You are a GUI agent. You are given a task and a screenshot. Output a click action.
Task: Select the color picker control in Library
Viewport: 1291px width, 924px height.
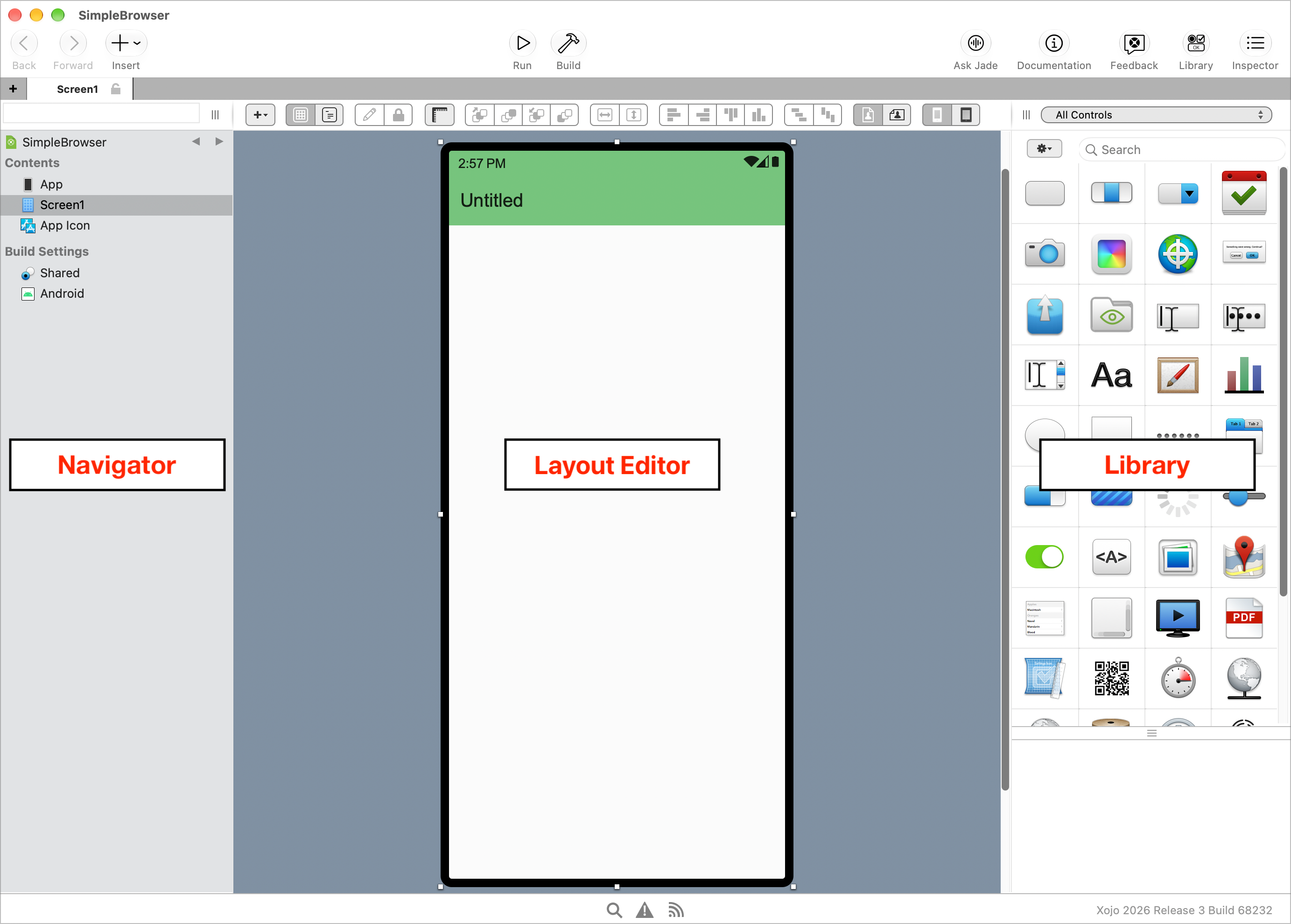click(x=1111, y=254)
